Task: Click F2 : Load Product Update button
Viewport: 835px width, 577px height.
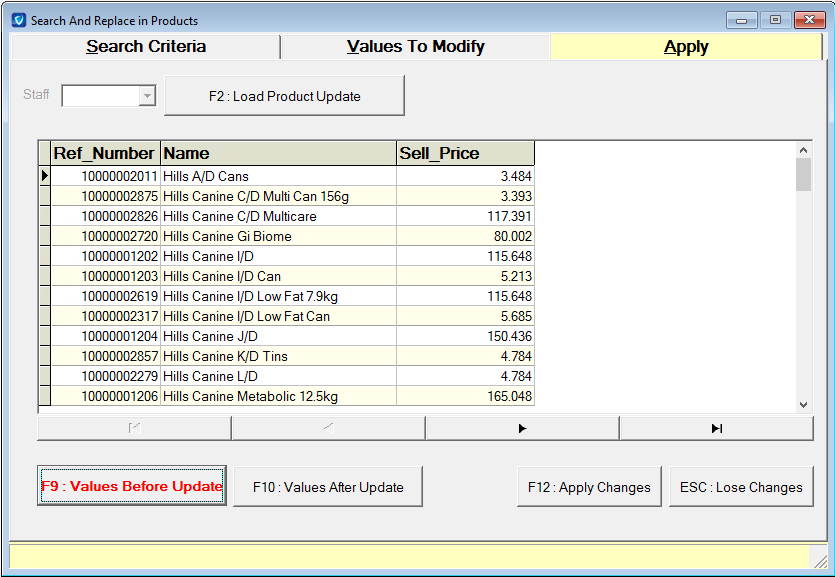Action: click(284, 96)
